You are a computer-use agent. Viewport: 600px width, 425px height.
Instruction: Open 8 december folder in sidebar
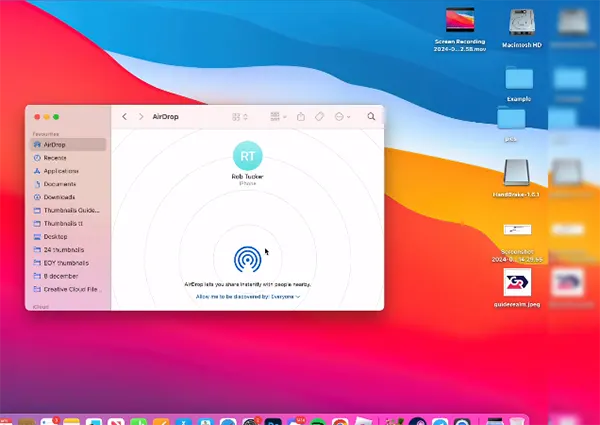point(68,276)
